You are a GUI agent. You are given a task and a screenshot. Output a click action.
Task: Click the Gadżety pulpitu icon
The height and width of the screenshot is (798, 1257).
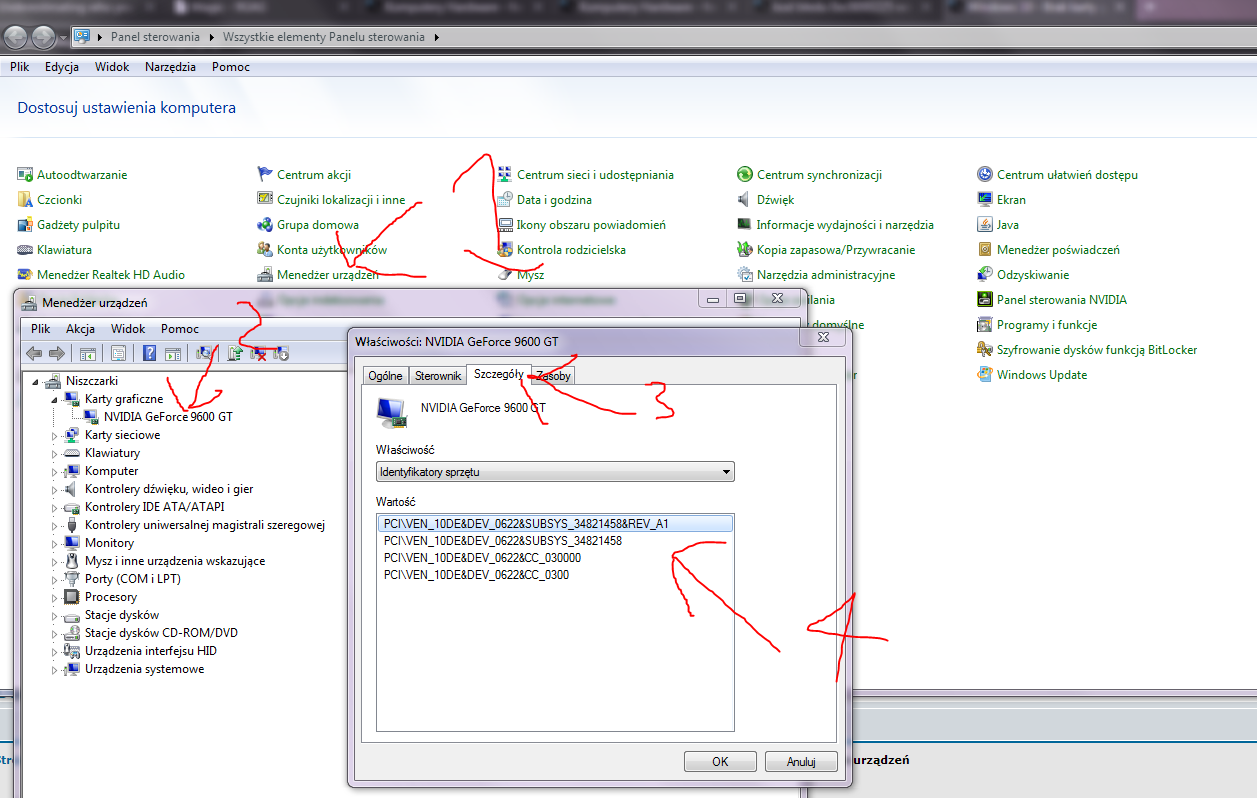coord(25,225)
